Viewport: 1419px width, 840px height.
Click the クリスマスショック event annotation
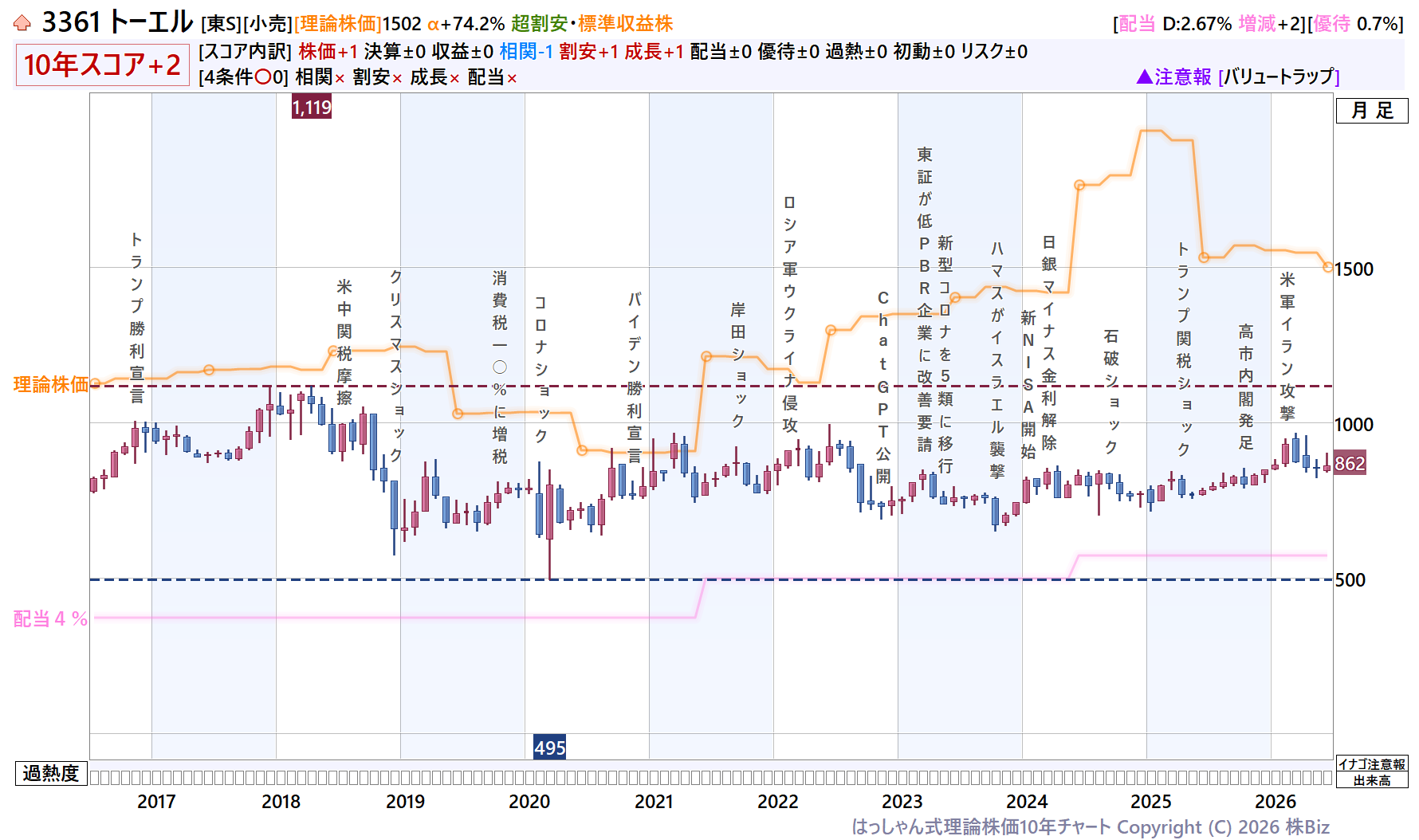click(396, 365)
